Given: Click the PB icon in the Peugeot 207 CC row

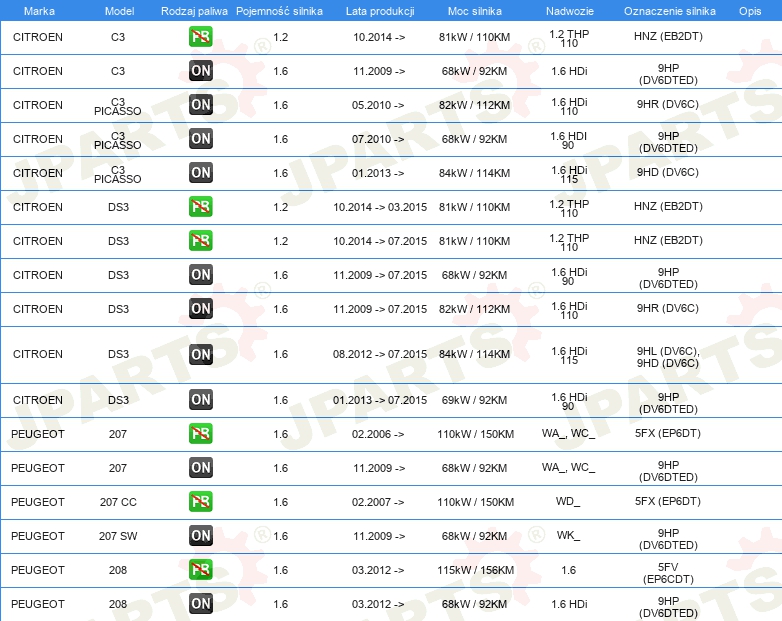Looking at the screenshot, I should click(x=200, y=501).
